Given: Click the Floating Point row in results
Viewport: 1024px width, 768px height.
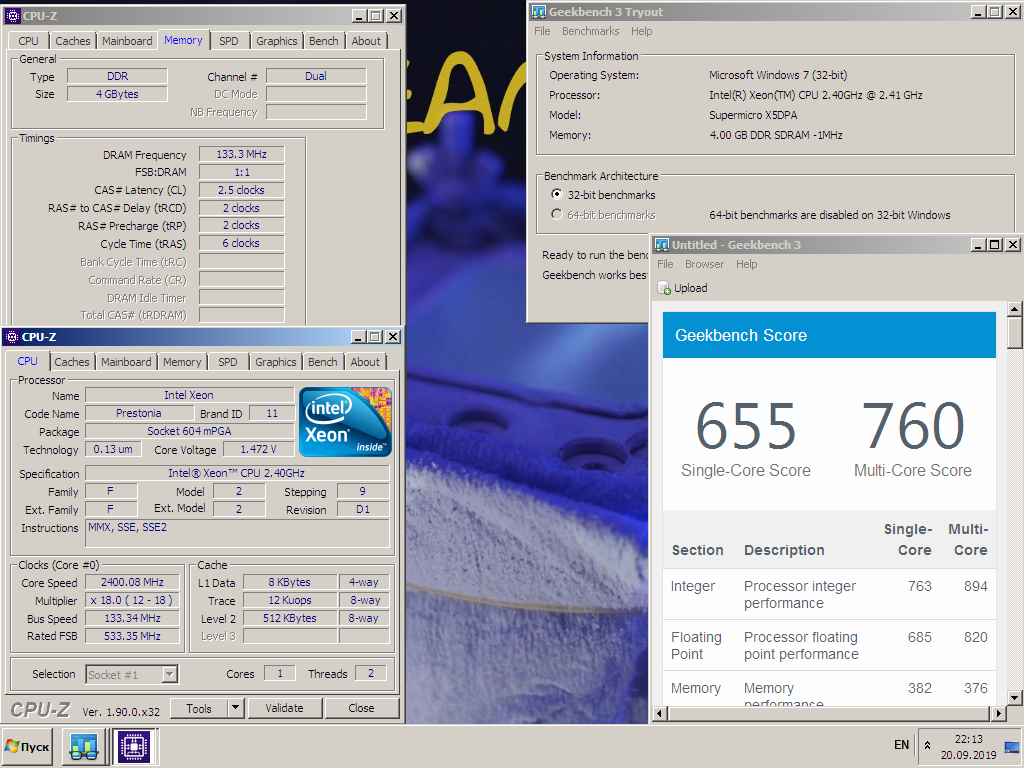Looking at the screenshot, I should click(829, 645).
